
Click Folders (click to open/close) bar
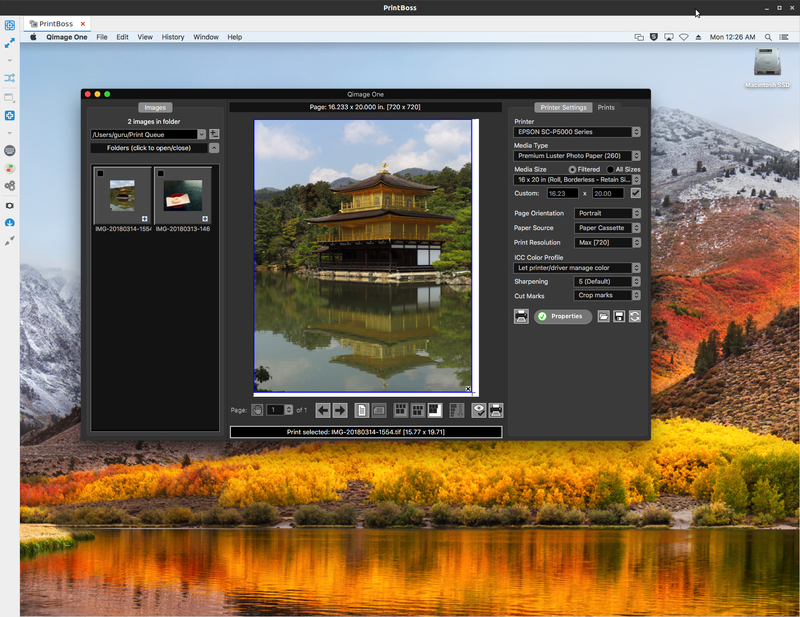pos(149,148)
